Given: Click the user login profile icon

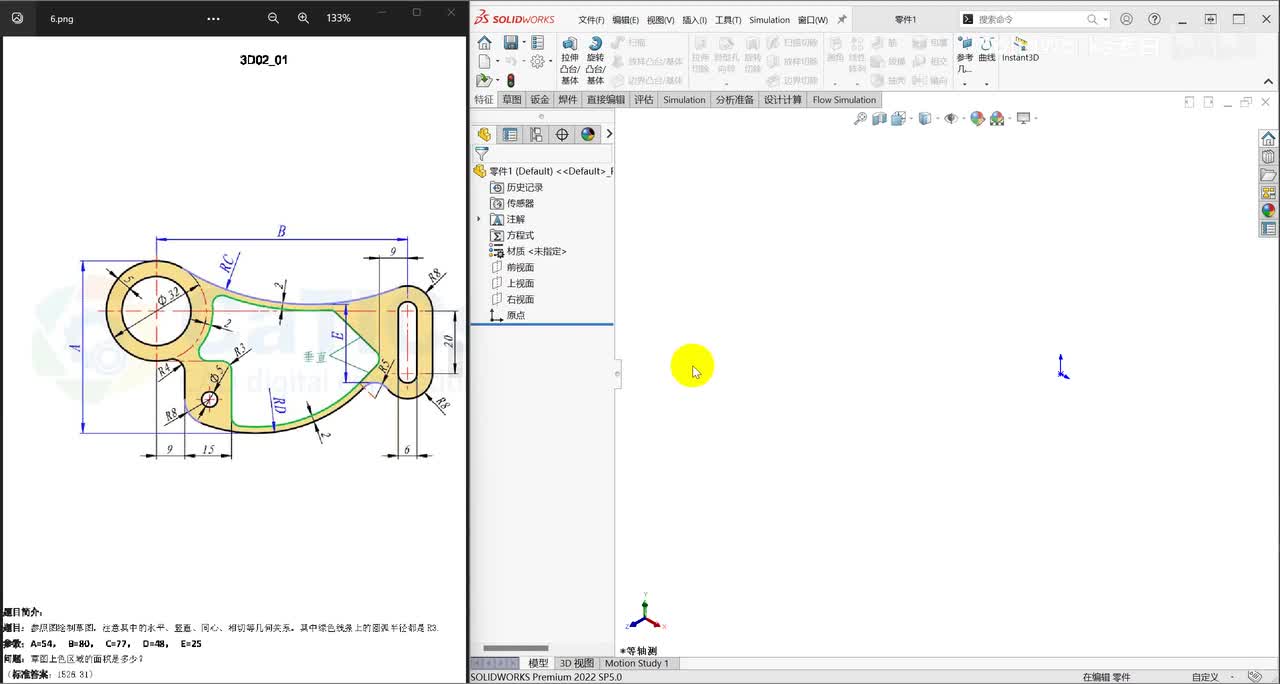Looking at the screenshot, I should point(1127,19).
